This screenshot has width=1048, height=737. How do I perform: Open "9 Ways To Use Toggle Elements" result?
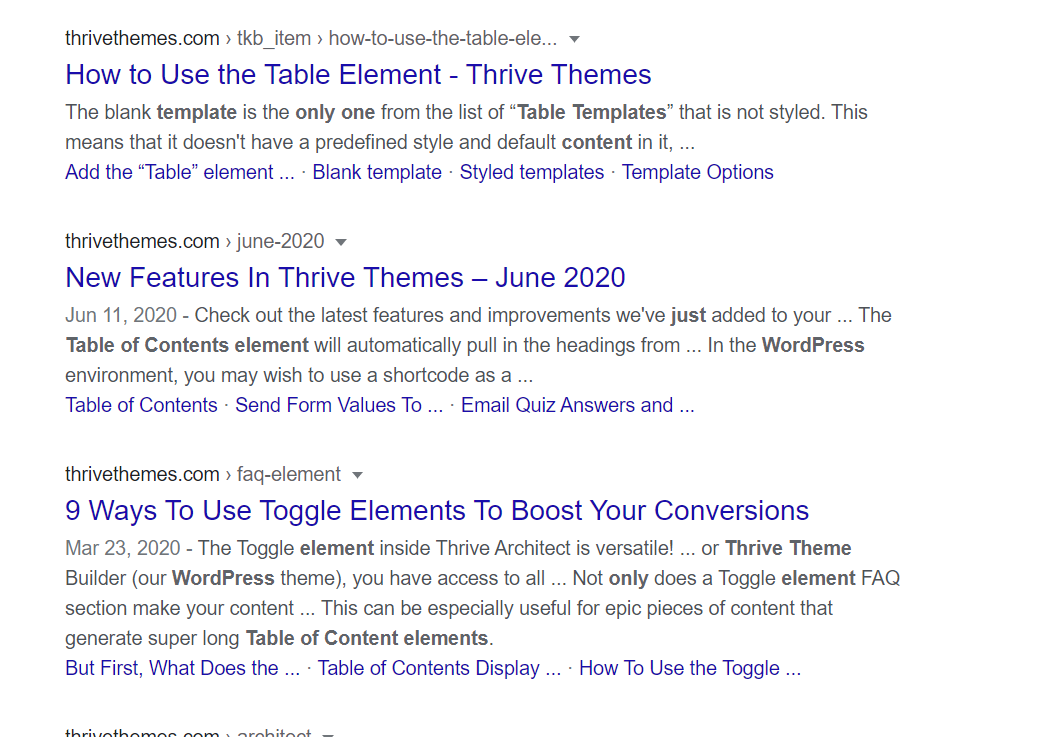[x=437, y=511]
